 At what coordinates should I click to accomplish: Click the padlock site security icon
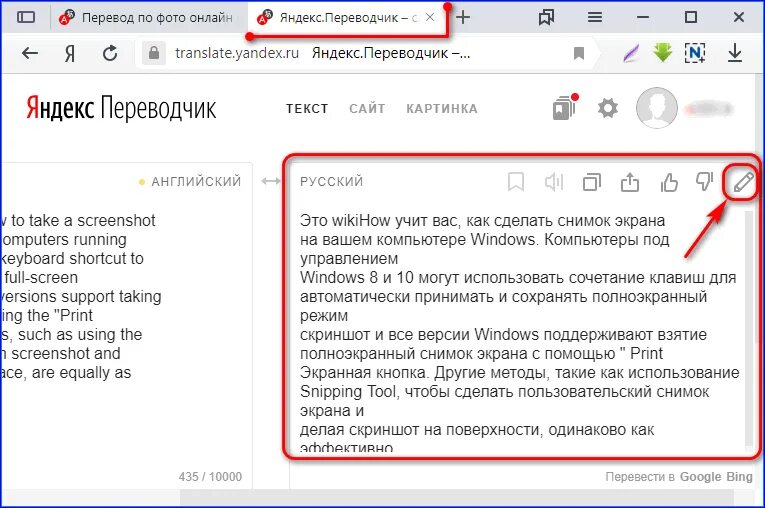coord(154,53)
